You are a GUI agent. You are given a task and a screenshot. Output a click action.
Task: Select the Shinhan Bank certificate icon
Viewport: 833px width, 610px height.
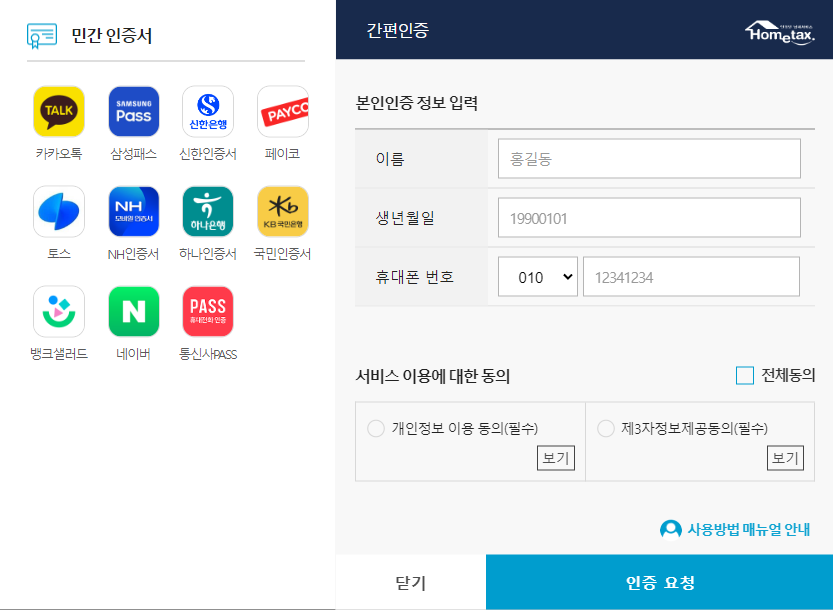[208, 112]
